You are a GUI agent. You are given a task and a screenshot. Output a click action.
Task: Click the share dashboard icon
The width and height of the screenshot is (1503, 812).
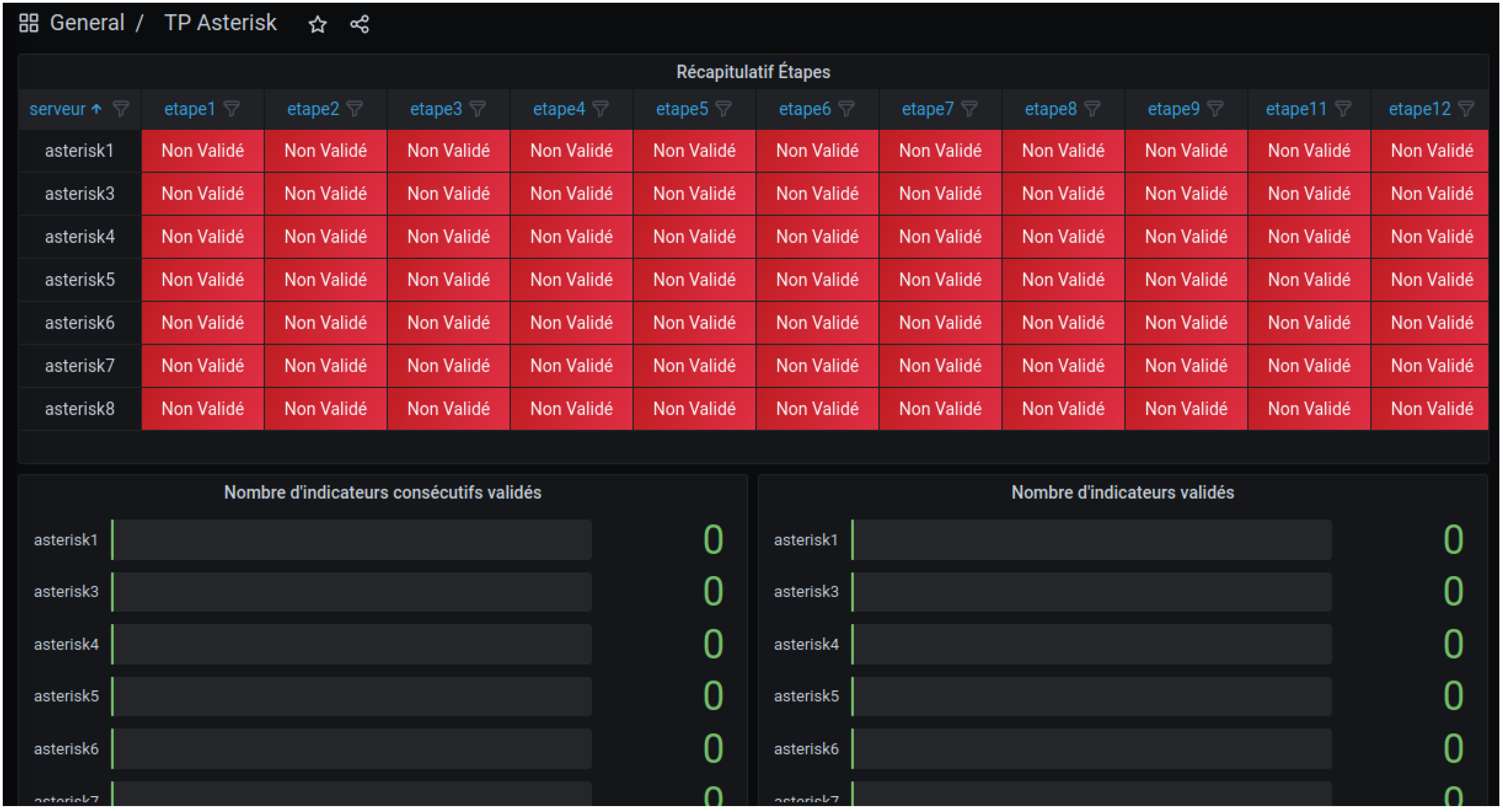(x=359, y=25)
